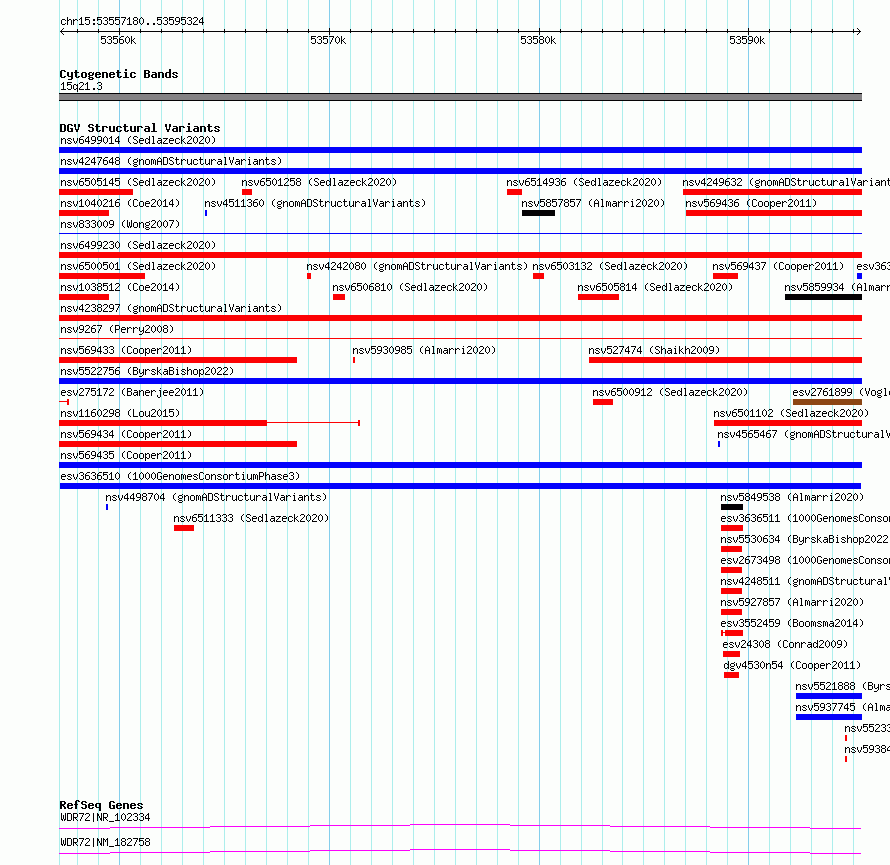
Task: Click nsv527474 (Shaikh2009) label
Action: click(654, 350)
